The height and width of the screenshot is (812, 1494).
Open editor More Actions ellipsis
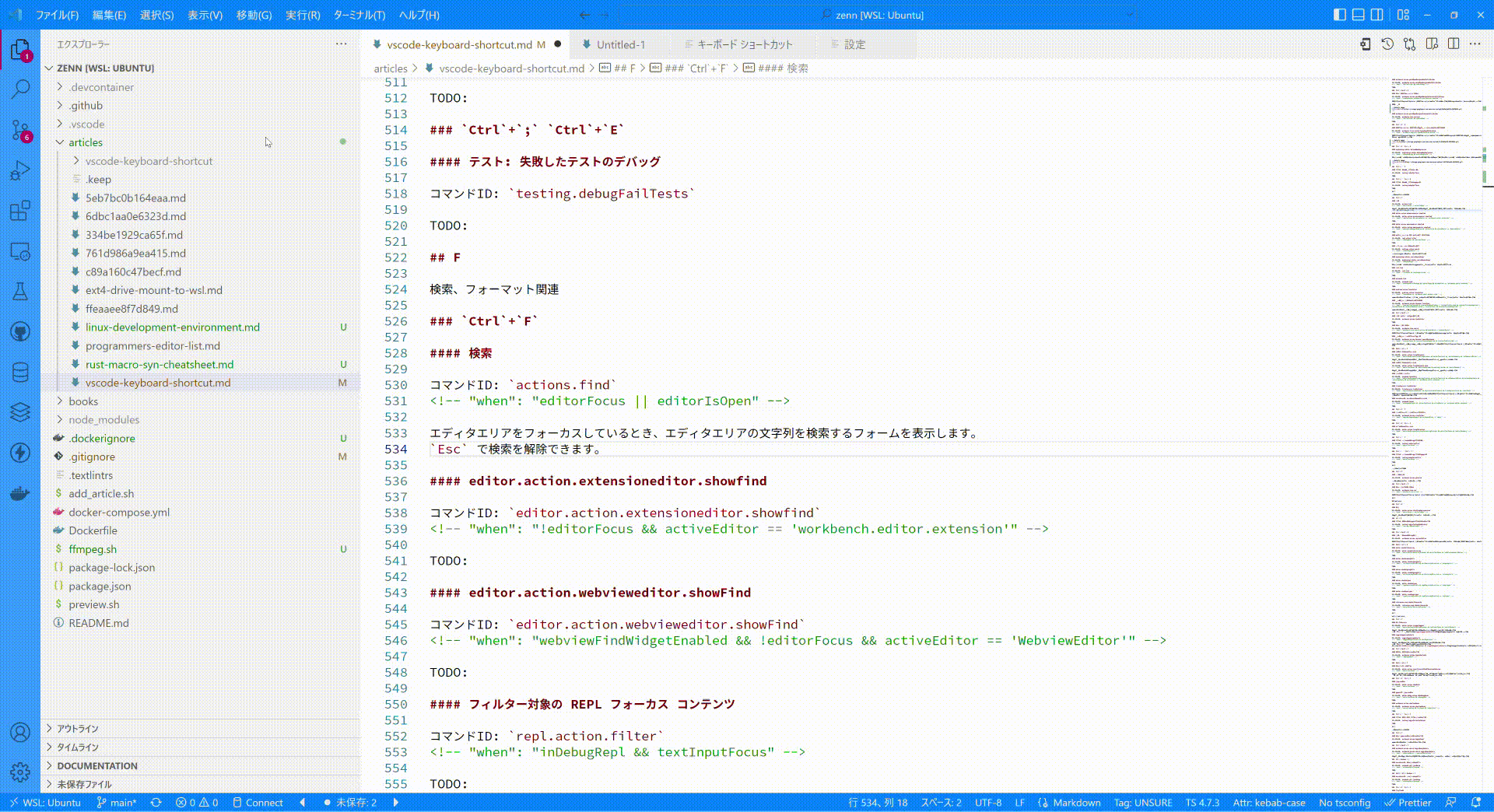pyautogui.click(x=1475, y=44)
